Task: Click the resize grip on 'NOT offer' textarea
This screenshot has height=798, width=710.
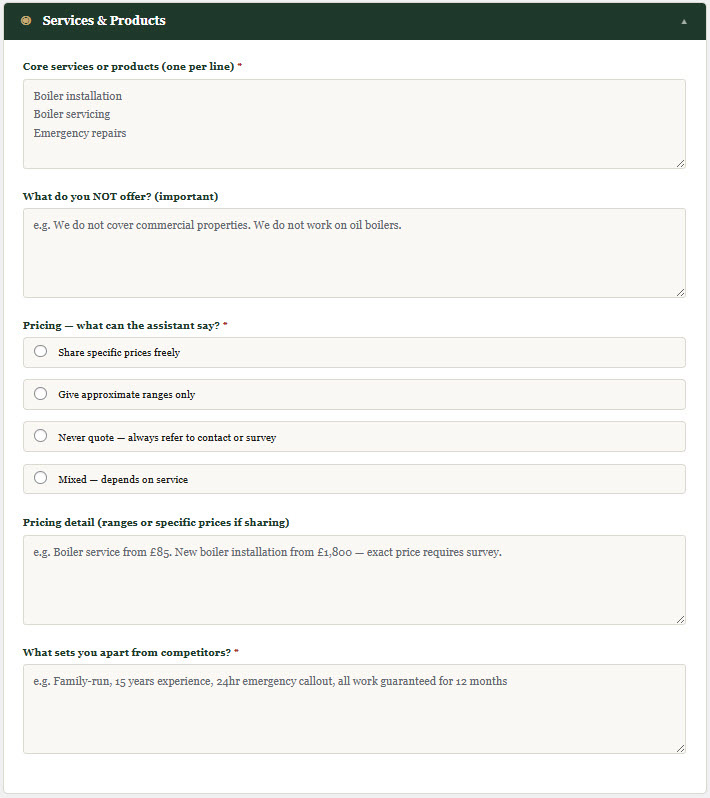Action: 680,291
